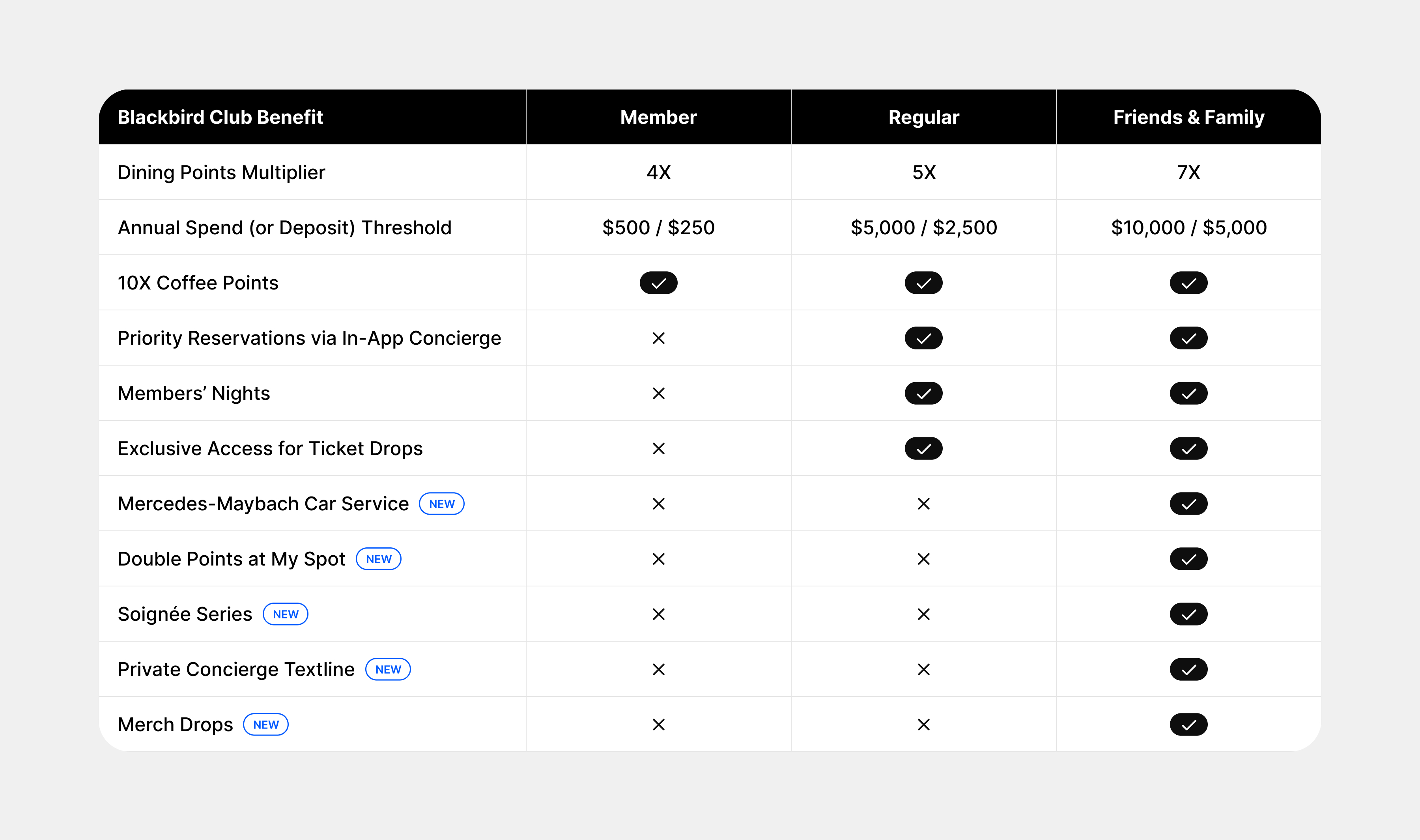Click the Regular X for Soignée Series
The height and width of the screenshot is (840, 1420).
(923, 614)
